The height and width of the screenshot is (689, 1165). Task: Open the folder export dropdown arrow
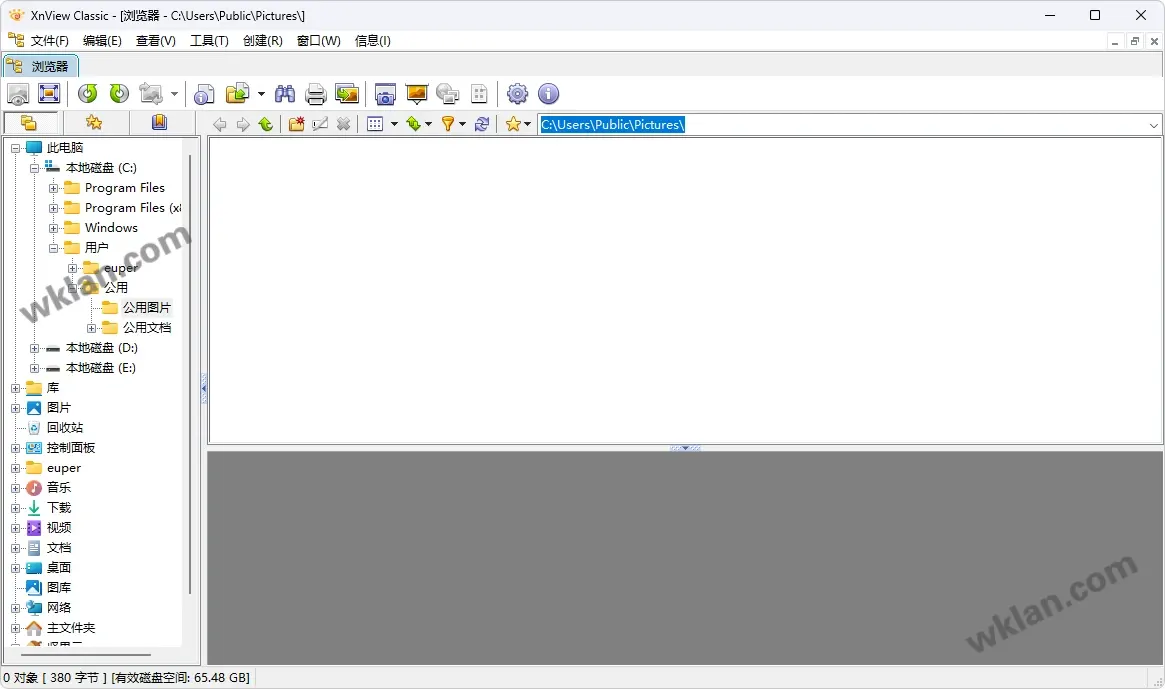pos(261,94)
